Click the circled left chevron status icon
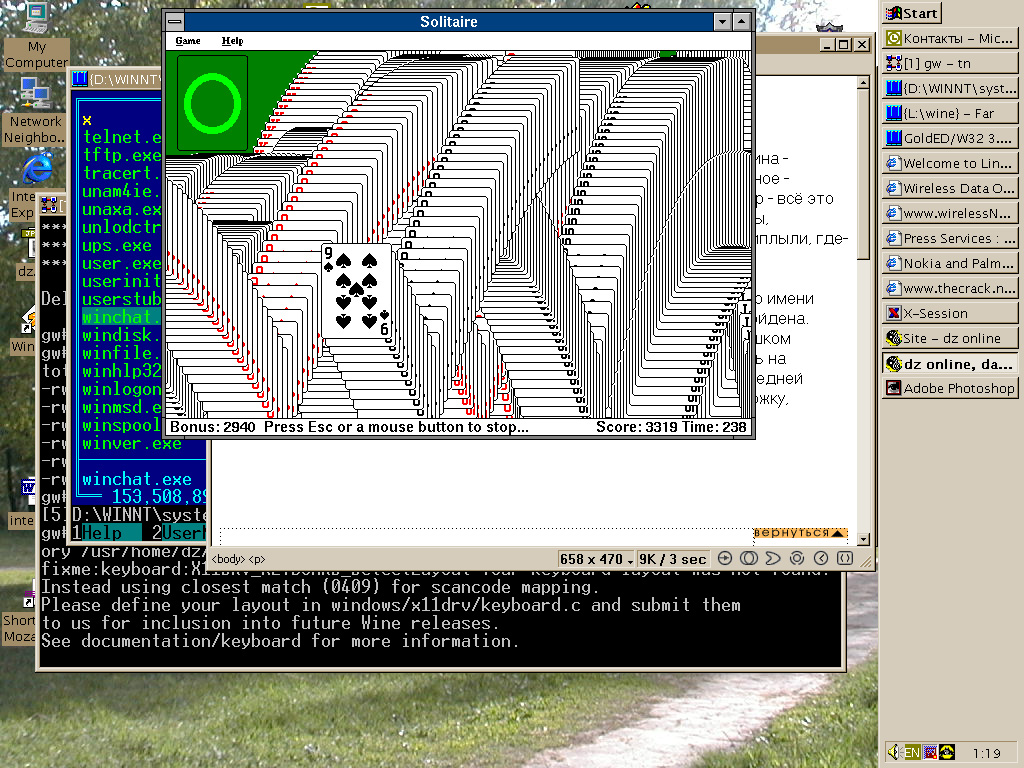 [x=821, y=558]
